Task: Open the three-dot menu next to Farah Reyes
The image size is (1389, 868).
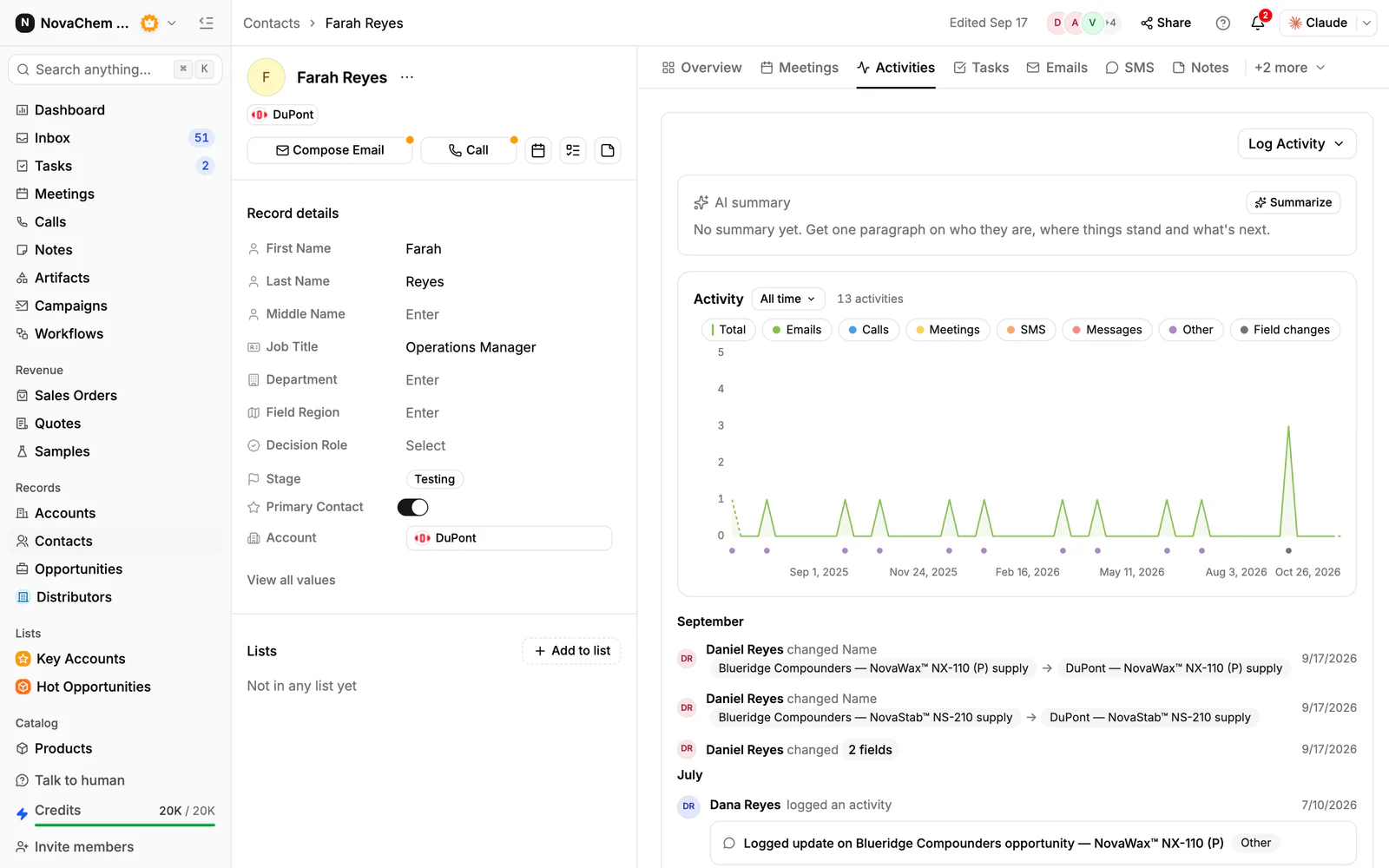Action: pyautogui.click(x=407, y=77)
